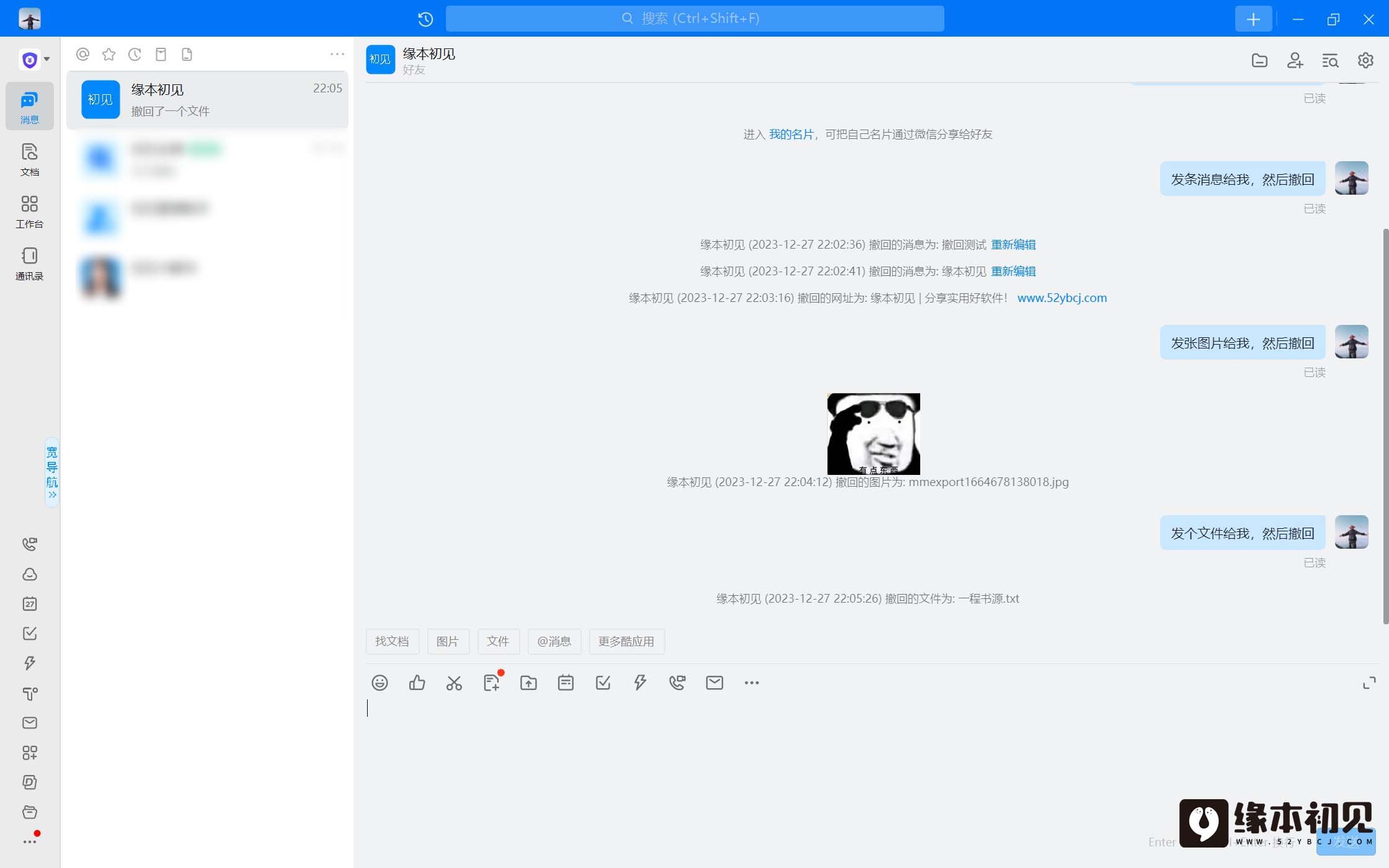Create a to-do from input toolbar
This screenshot has height=868, width=1389.
tap(603, 683)
